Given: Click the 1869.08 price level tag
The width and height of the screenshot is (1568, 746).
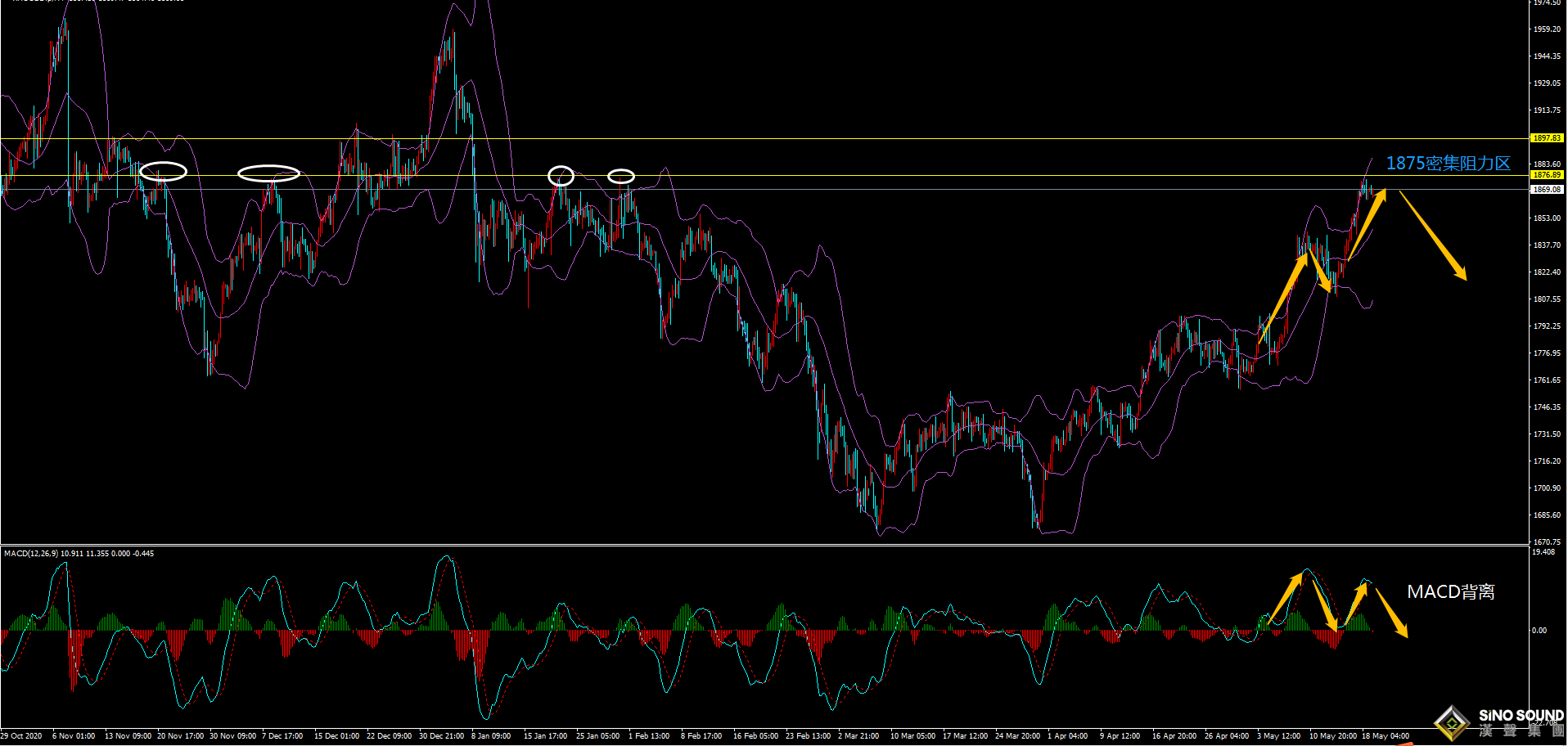Looking at the screenshot, I should click(1547, 190).
